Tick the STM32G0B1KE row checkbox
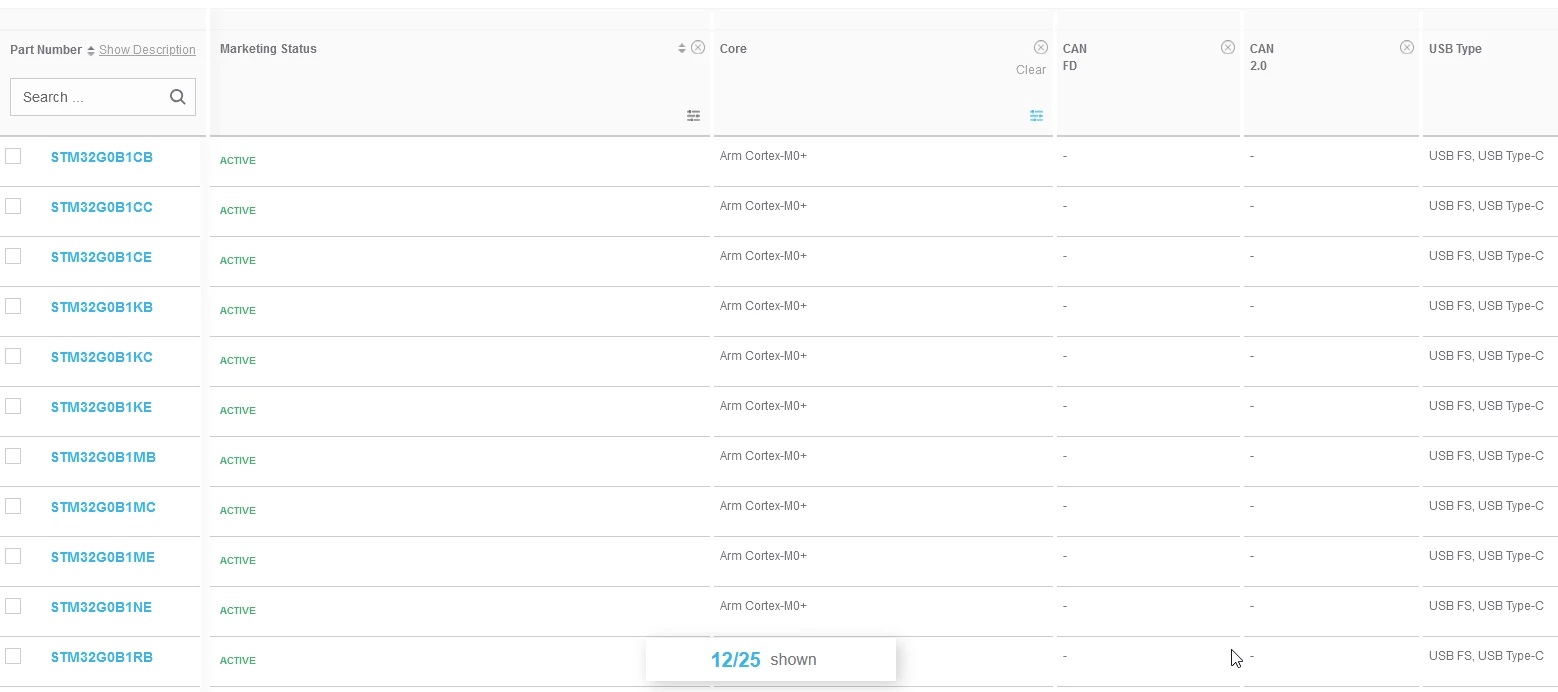 pyautogui.click(x=13, y=406)
